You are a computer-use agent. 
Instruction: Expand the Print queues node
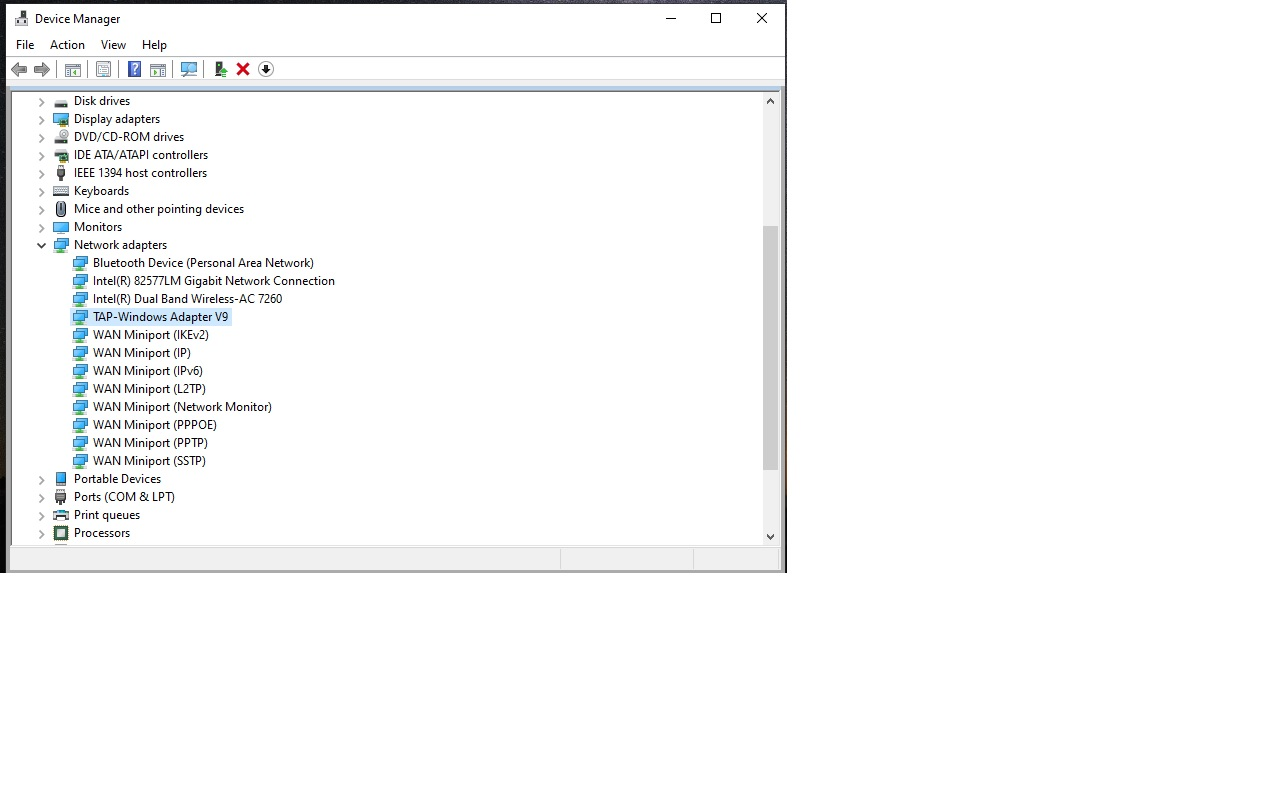point(42,515)
